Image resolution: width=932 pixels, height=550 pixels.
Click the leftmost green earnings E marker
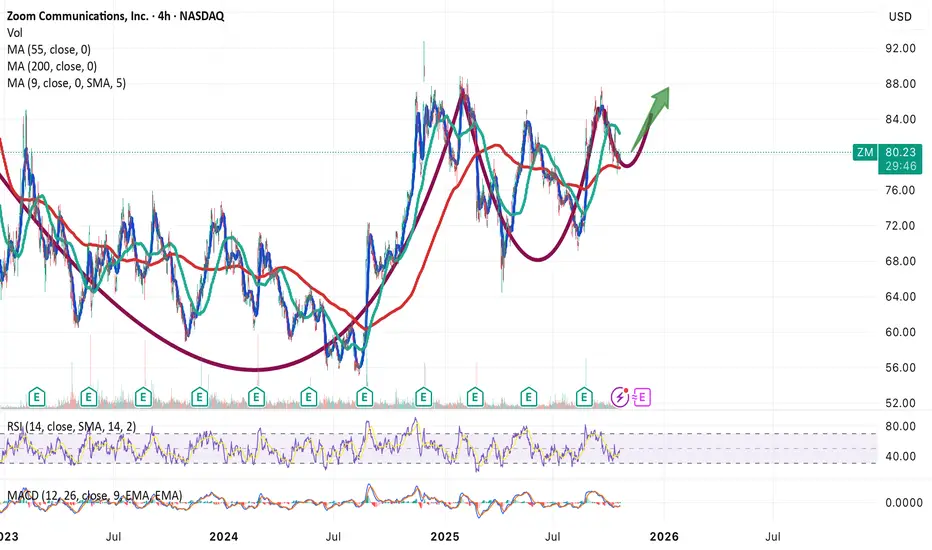coord(37,397)
